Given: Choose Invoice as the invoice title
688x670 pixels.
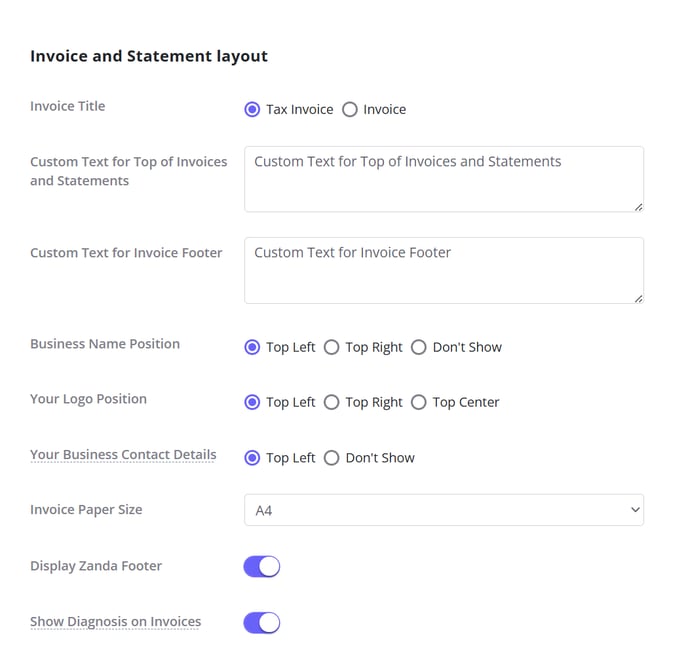Looking at the screenshot, I should point(350,109).
